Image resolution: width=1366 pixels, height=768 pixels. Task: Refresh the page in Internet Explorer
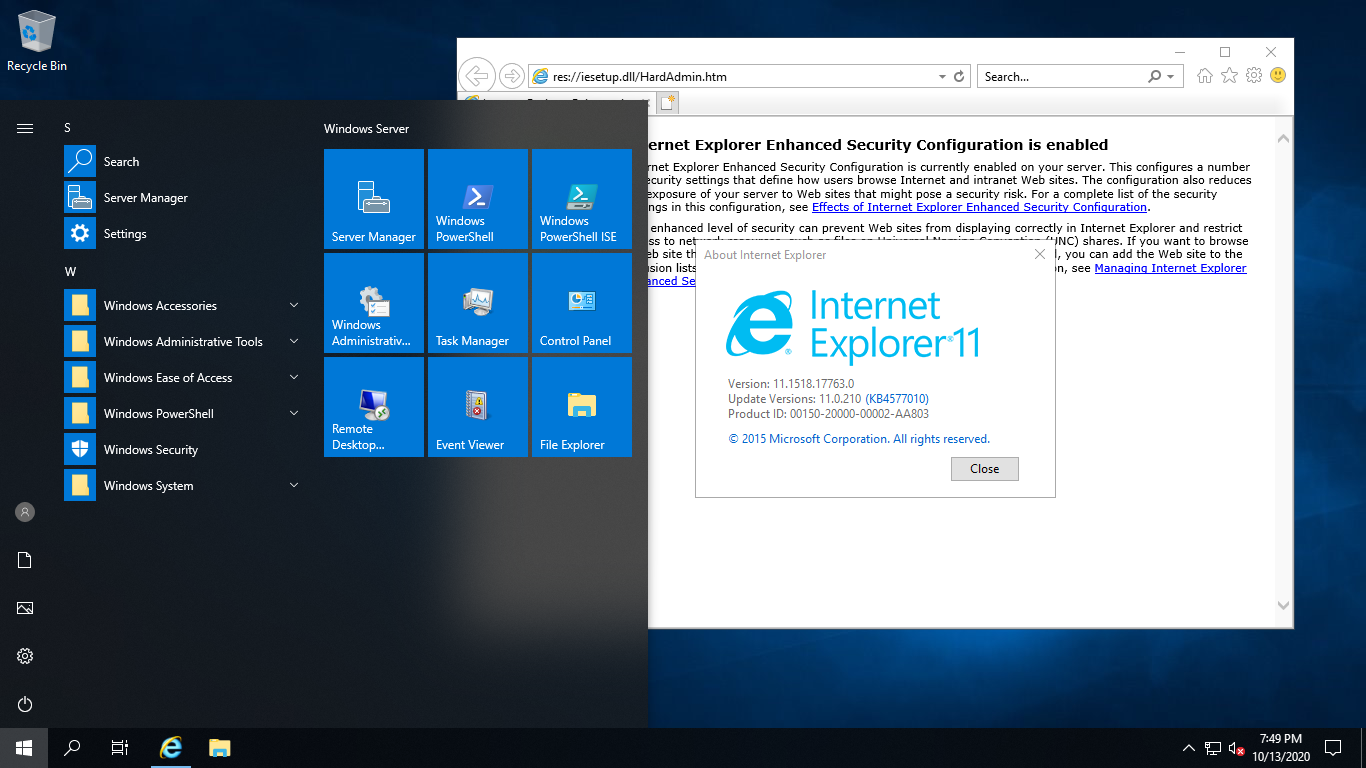[959, 76]
